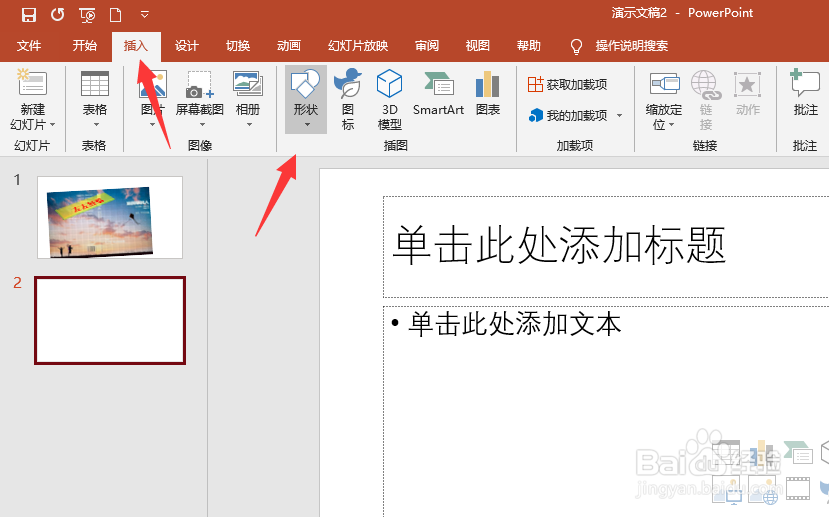The image size is (829, 517).
Task: Start slideshow from beginning quick access icon
Action: pos(87,15)
